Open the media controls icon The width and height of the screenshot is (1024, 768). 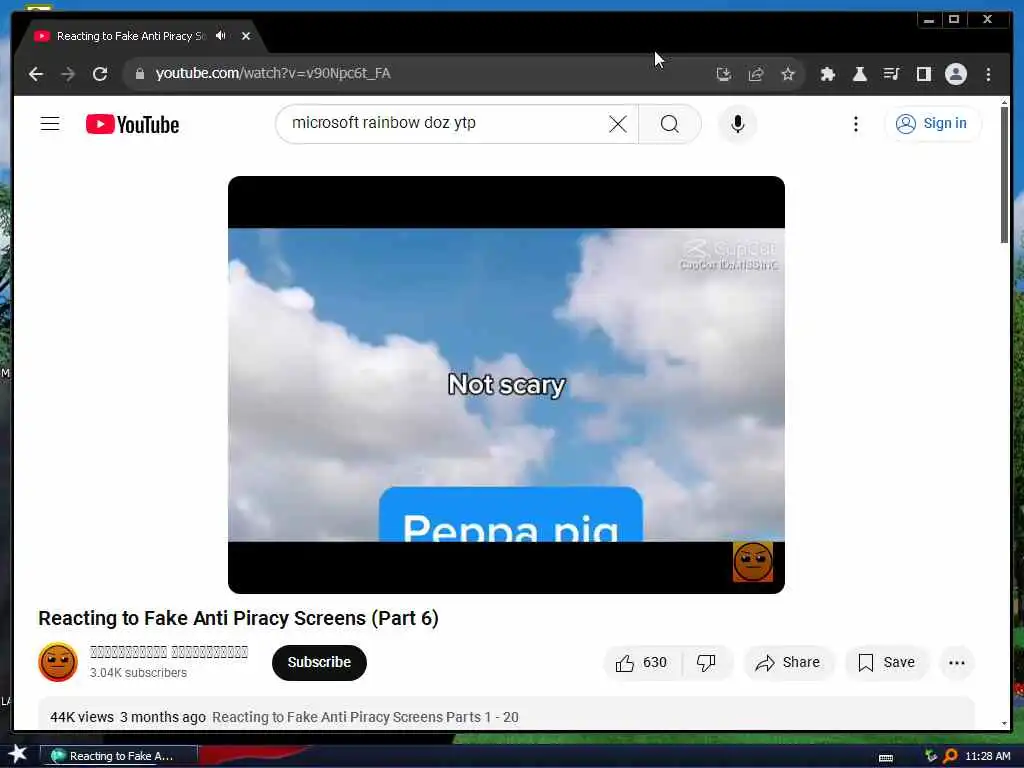point(891,74)
